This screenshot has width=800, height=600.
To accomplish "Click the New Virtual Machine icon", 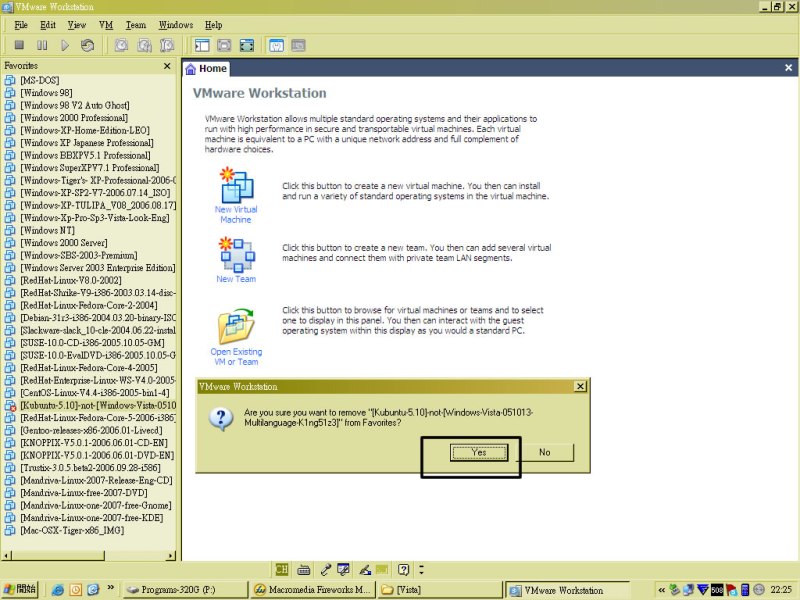I will (x=237, y=185).
